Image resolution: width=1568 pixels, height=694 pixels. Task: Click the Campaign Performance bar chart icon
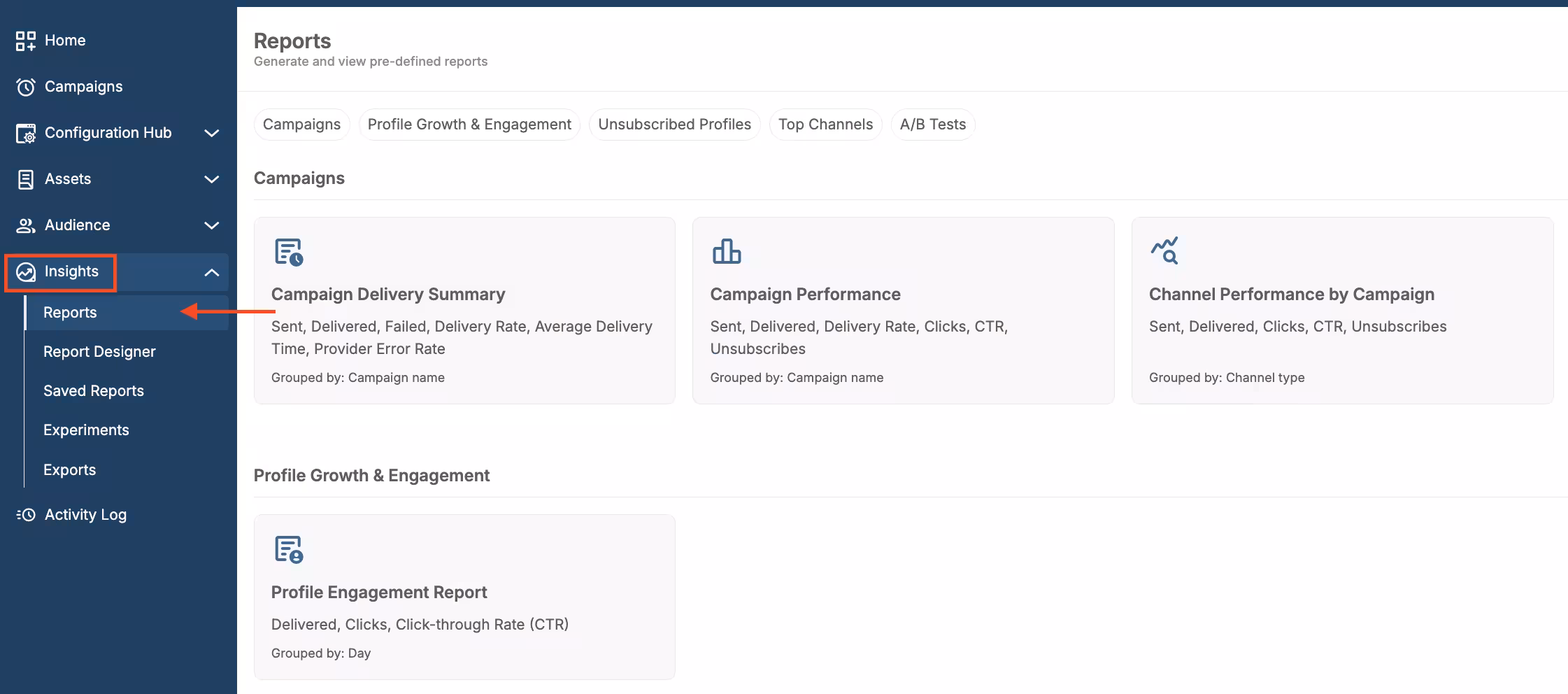(727, 251)
